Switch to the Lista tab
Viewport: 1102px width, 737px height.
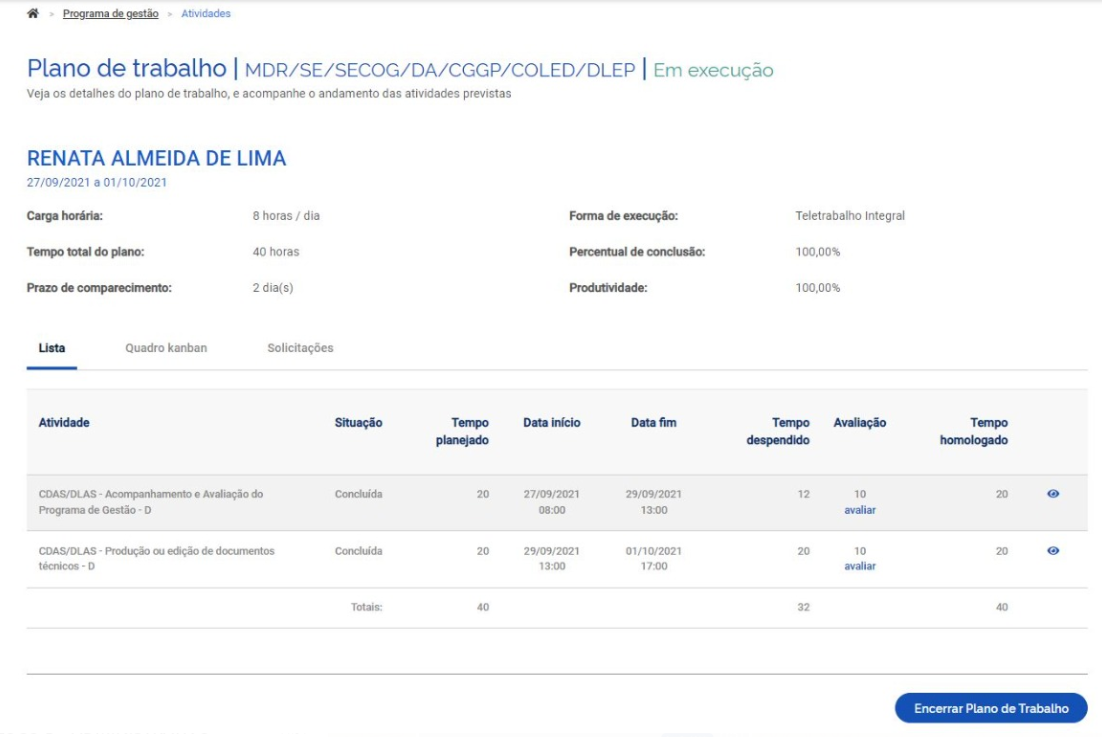pos(52,348)
